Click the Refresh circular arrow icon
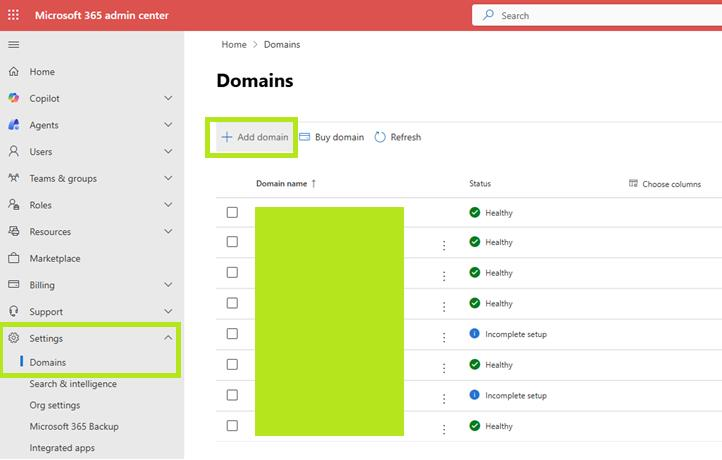Viewport: 722px width, 460px height. (380, 137)
